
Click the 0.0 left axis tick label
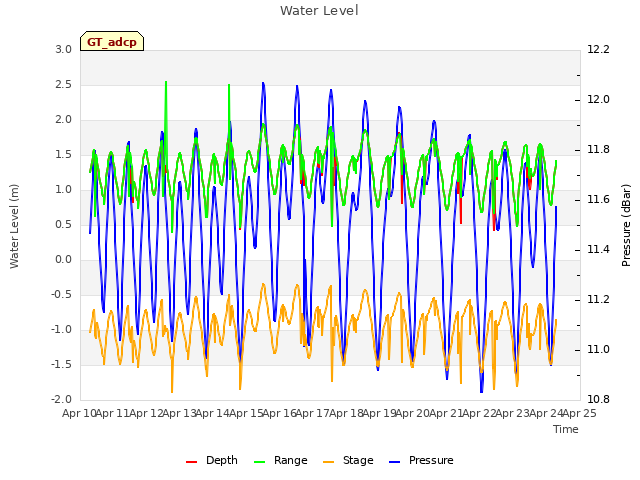64,260
